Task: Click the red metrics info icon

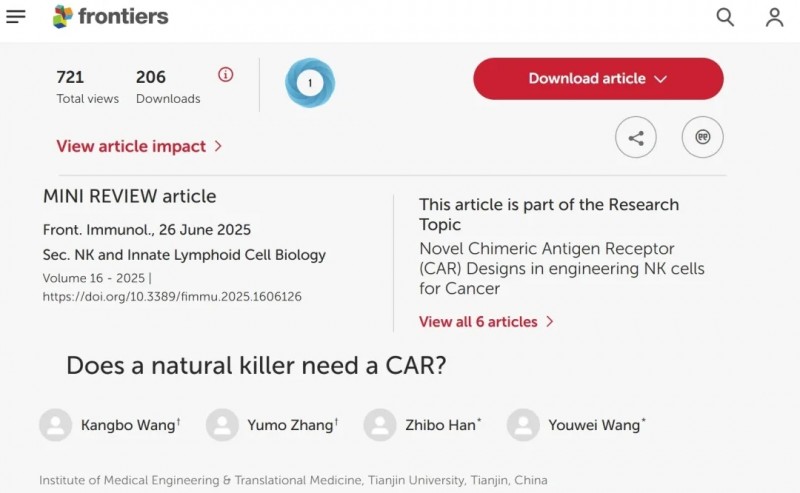Action: 226,75
